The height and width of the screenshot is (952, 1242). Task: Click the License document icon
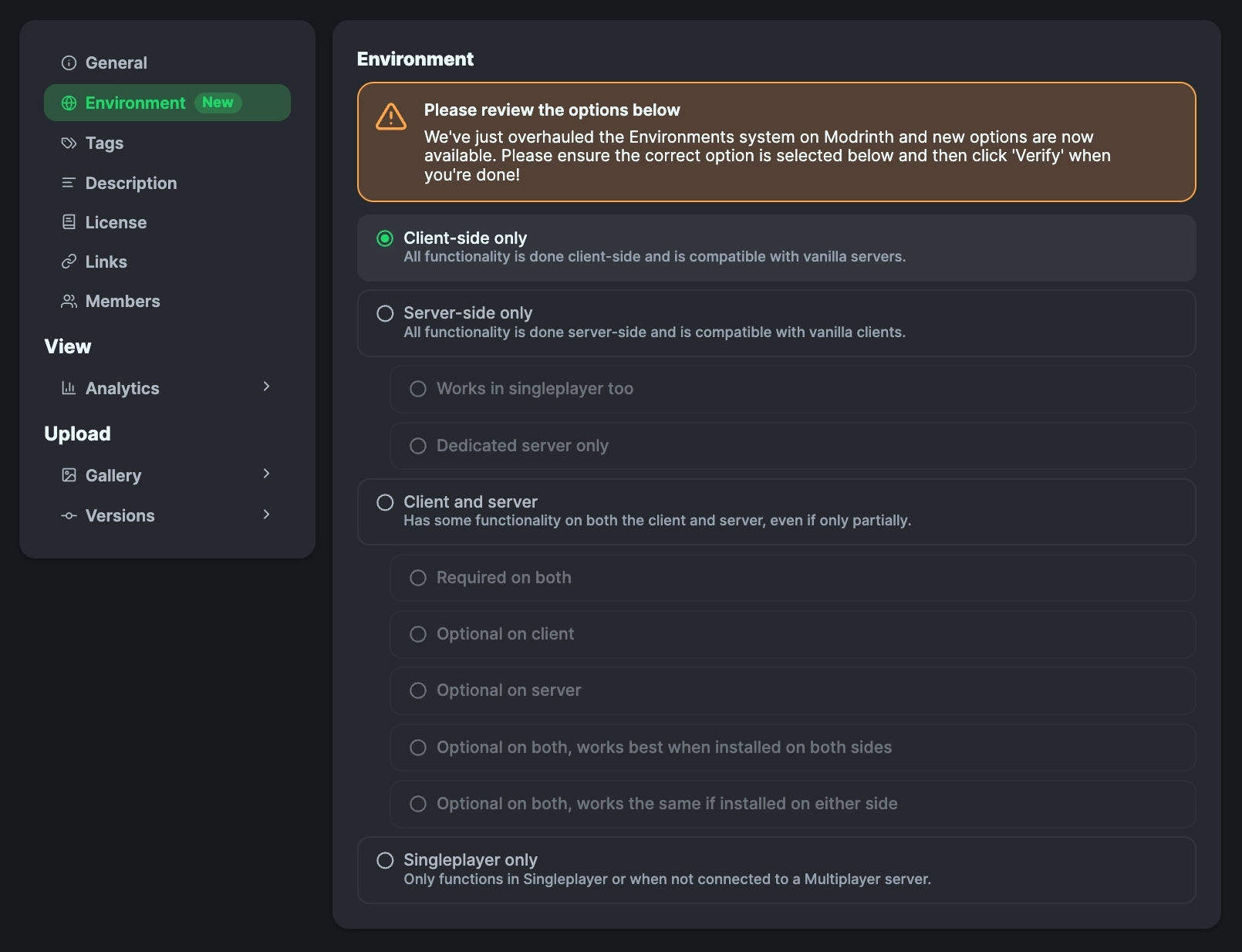click(68, 222)
